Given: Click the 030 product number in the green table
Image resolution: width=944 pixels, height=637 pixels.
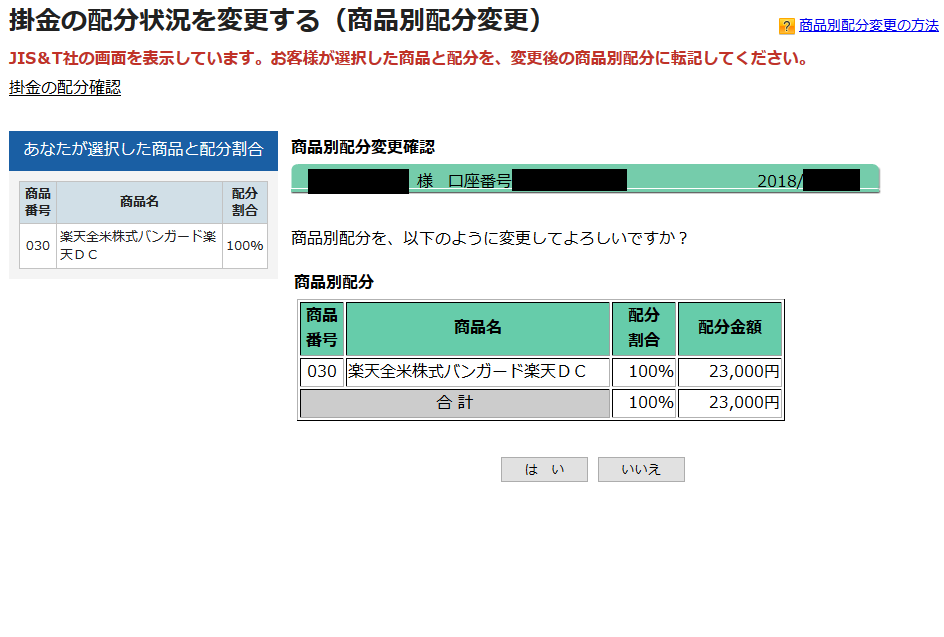Looking at the screenshot, I should click(322, 372).
